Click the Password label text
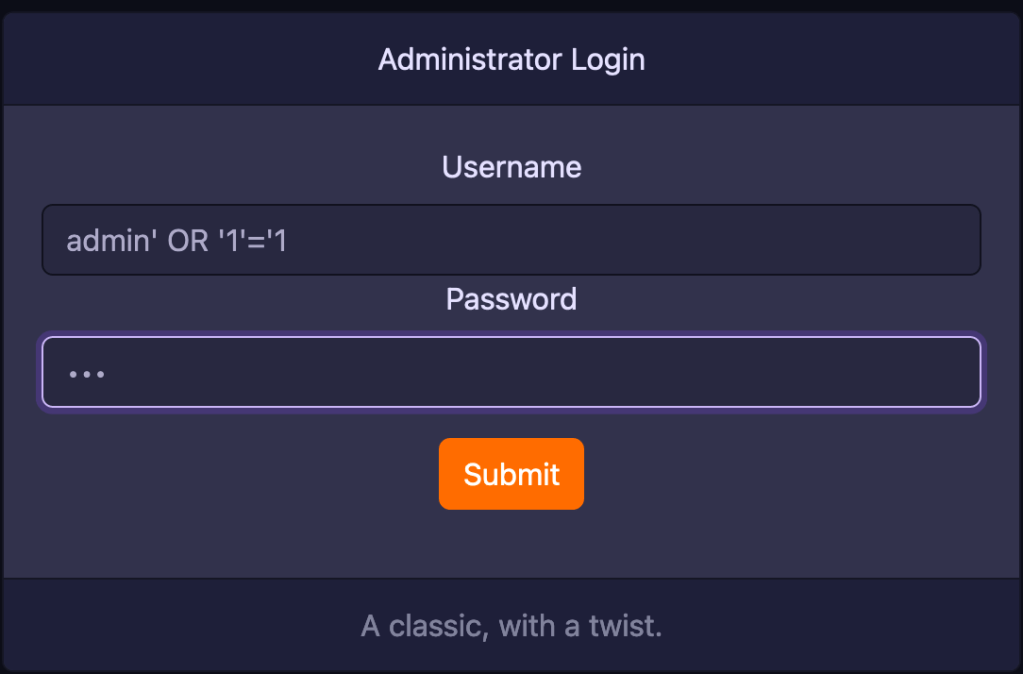The width and height of the screenshot is (1023, 674). 511,299
